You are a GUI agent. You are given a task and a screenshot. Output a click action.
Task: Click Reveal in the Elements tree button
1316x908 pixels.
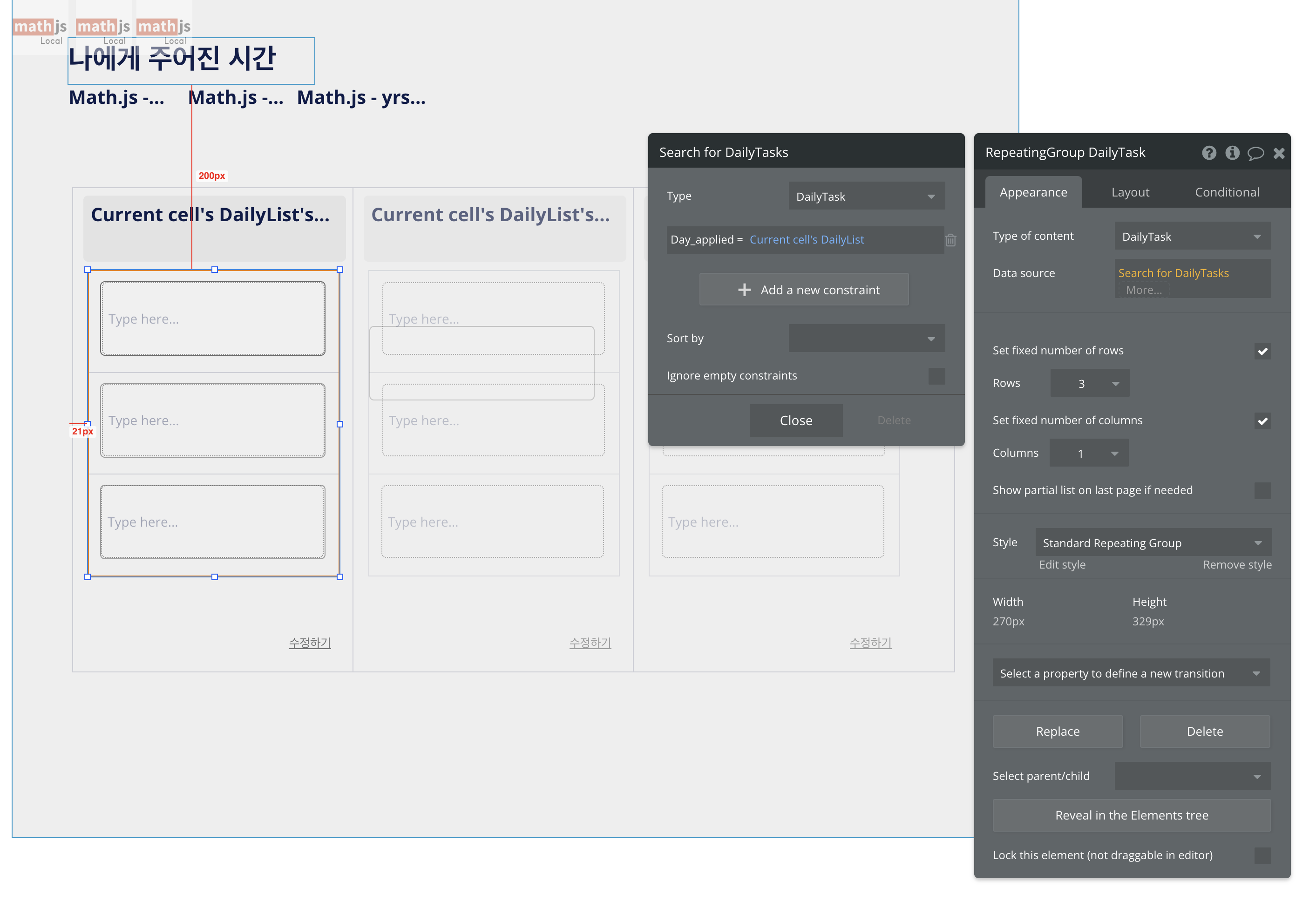point(1131,815)
